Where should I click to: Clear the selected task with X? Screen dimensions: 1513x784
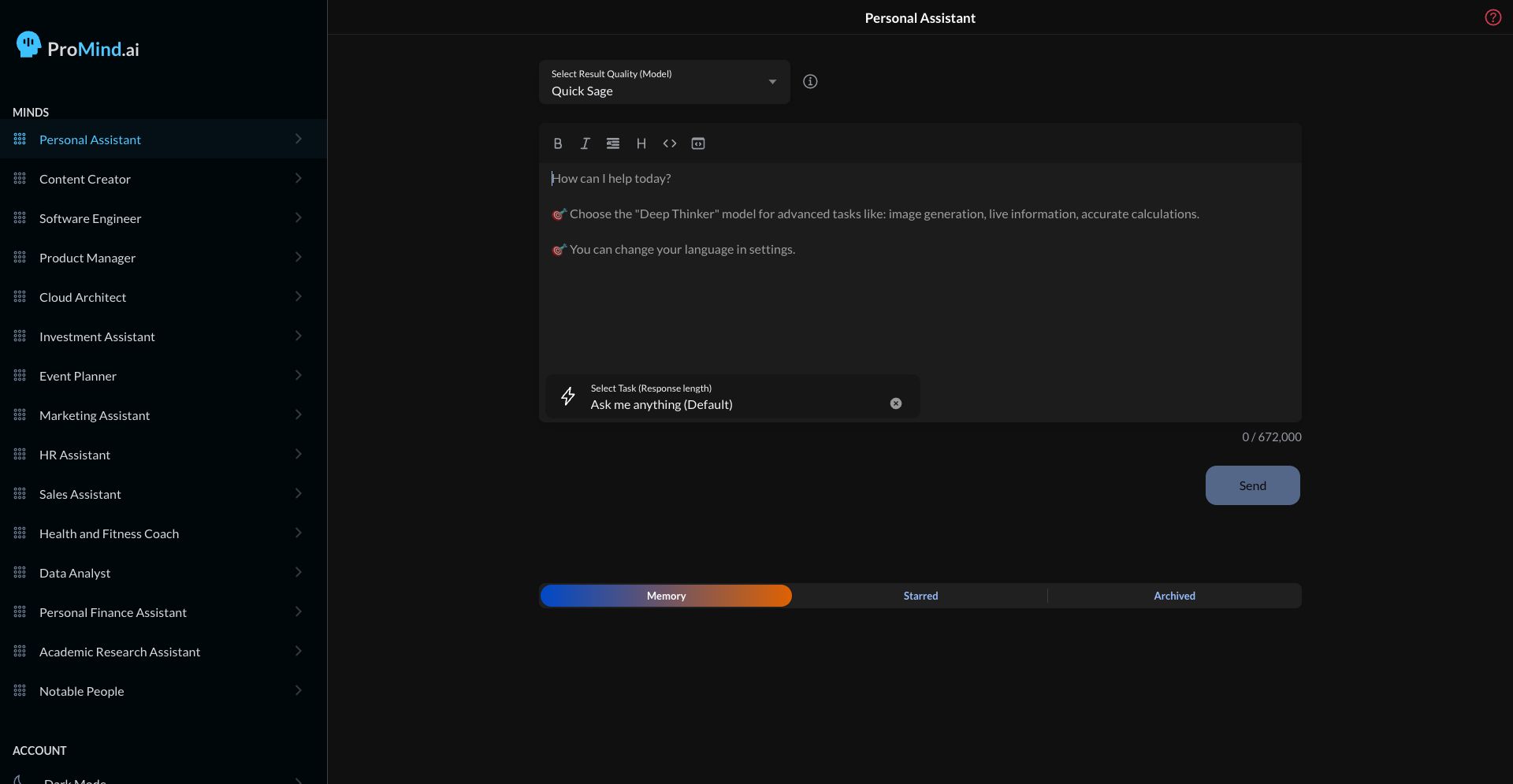click(x=895, y=403)
